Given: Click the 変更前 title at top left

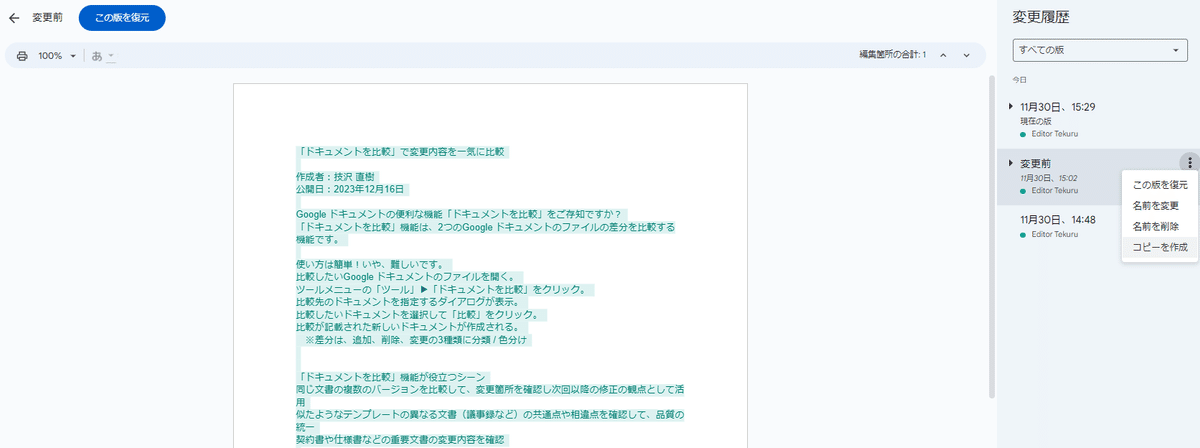Looking at the screenshot, I should click(x=45, y=18).
